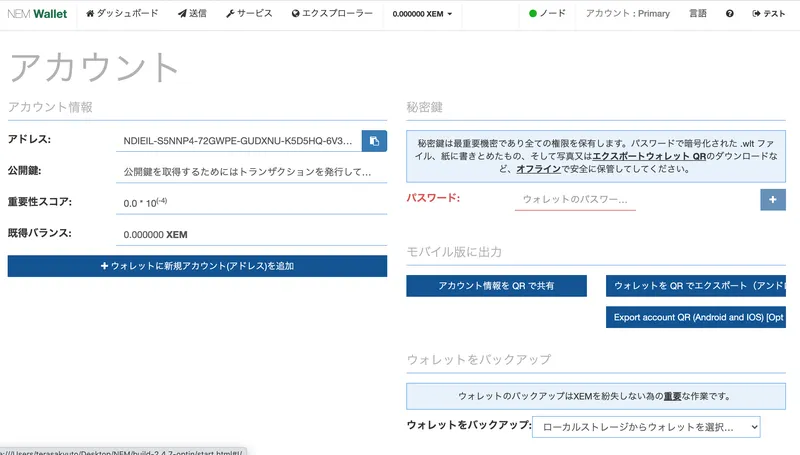The image size is (800, 455).
Task: Click the plus button beside password
Action: pyautogui.click(x=772, y=199)
